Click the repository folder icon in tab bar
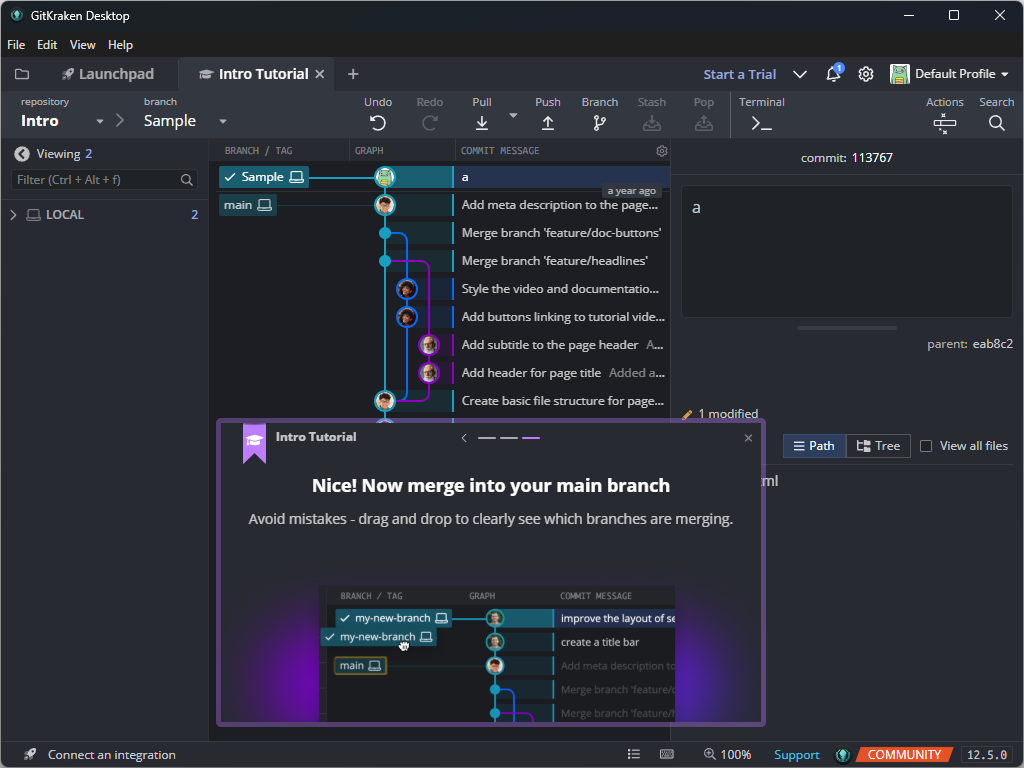This screenshot has height=768, width=1024. pyautogui.click(x=22, y=74)
